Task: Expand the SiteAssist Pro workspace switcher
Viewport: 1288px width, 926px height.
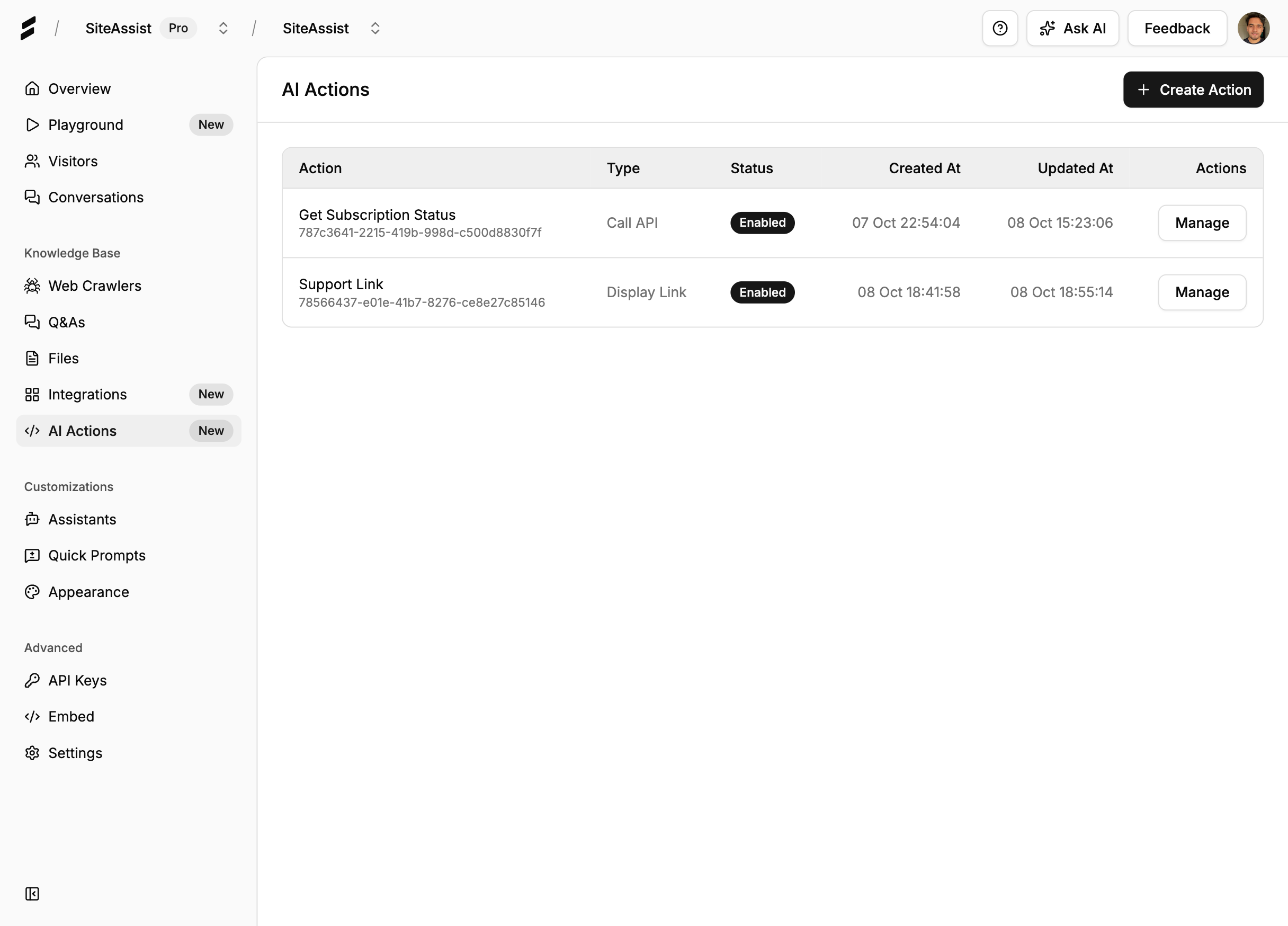Action: (x=223, y=29)
